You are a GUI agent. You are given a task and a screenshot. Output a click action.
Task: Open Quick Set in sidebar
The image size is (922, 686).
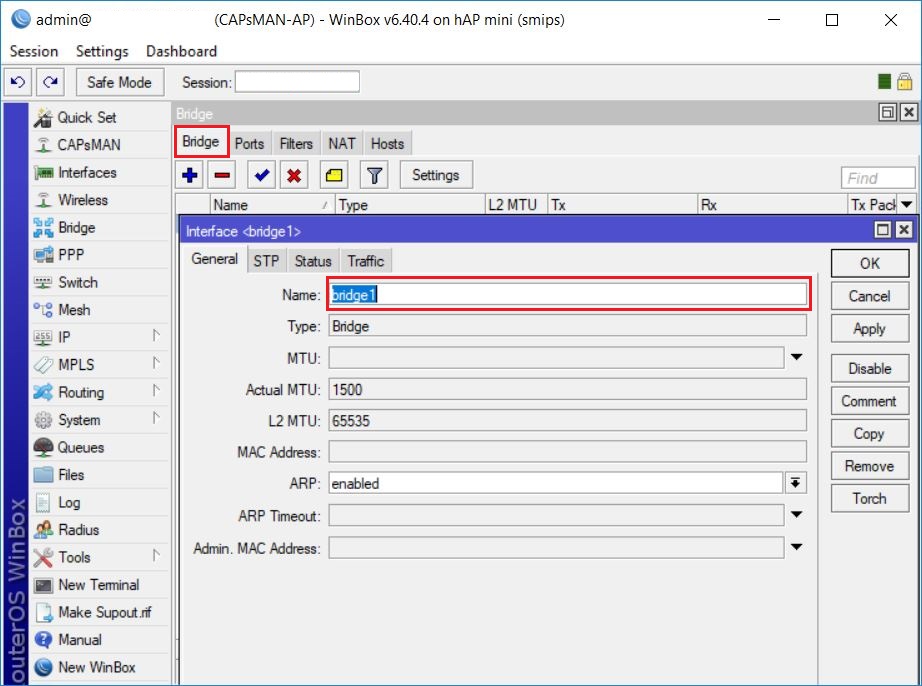(x=99, y=118)
